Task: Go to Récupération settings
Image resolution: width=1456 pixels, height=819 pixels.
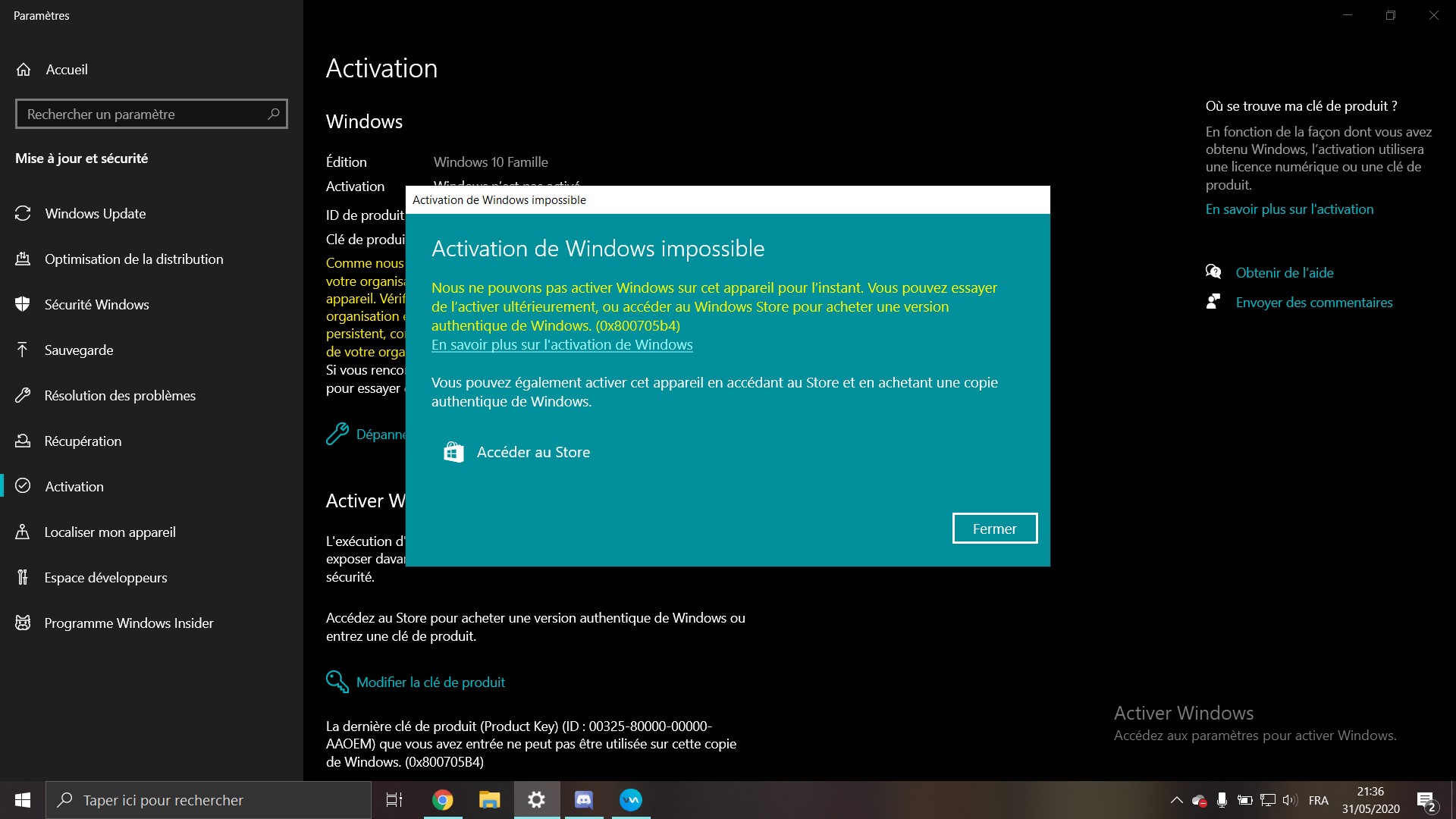Action: [x=83, y=441]
